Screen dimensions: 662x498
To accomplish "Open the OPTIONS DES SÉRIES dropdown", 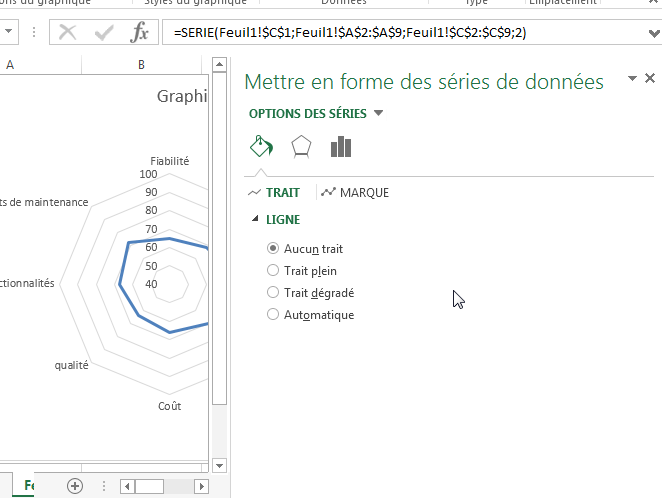I will pyautogui.click(x=378, y=113).
